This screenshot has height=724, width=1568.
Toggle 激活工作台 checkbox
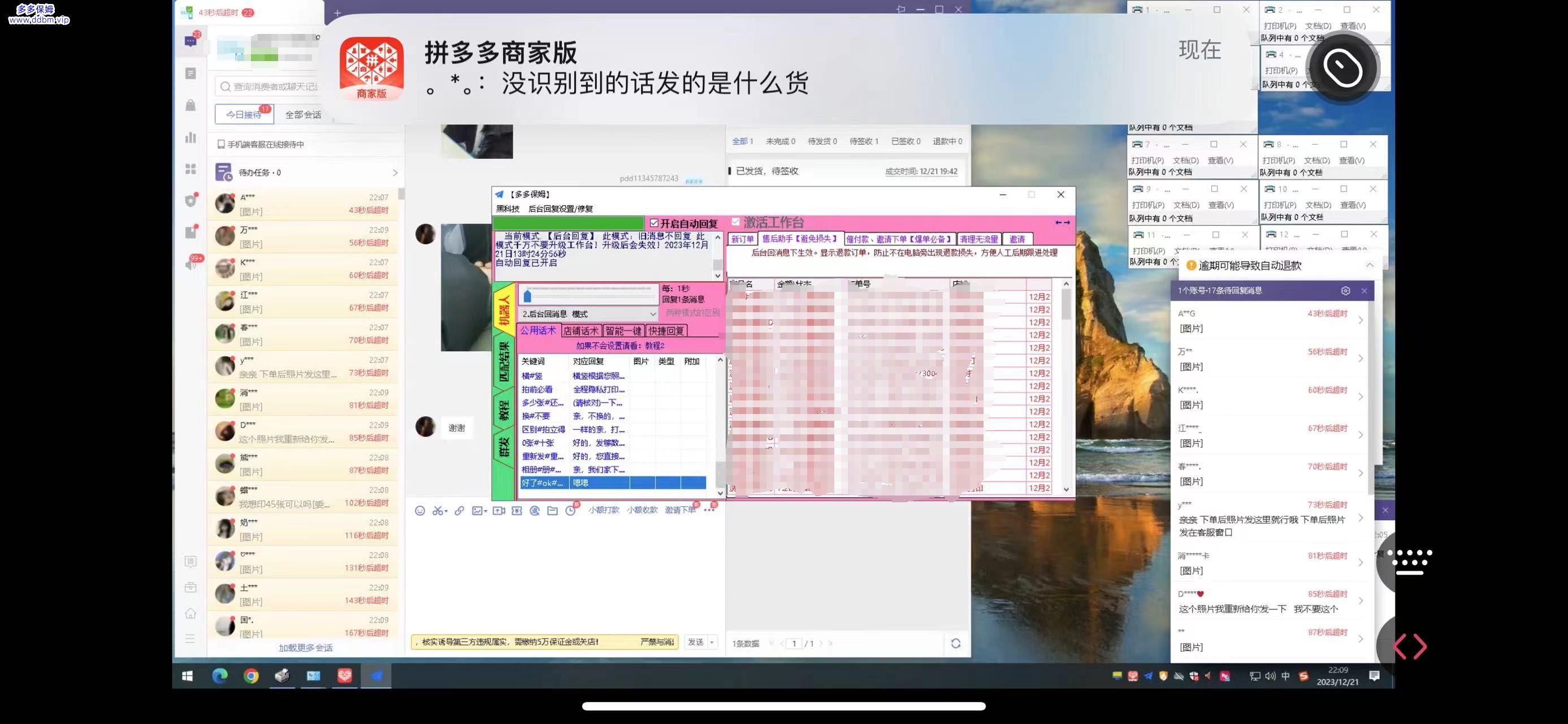[735, 222]
